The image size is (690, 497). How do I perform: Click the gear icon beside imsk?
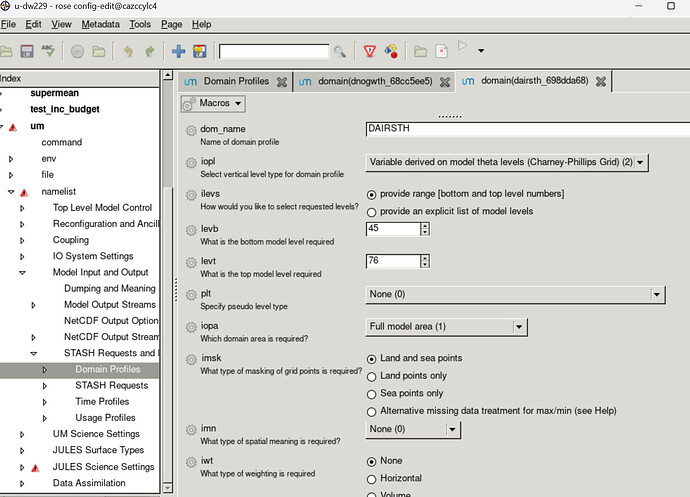191,359
